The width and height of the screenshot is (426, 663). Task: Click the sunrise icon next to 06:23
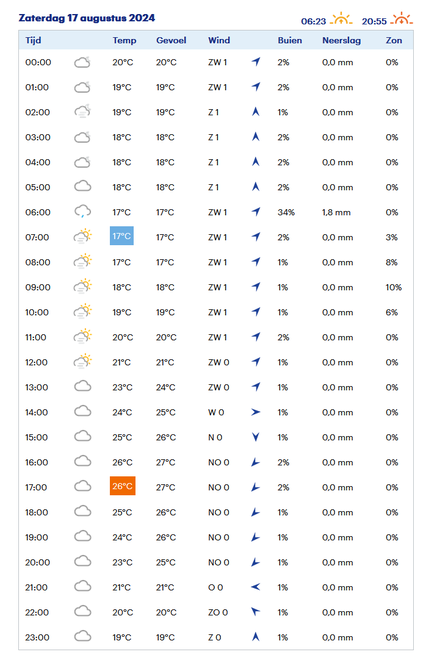point(341,19)
